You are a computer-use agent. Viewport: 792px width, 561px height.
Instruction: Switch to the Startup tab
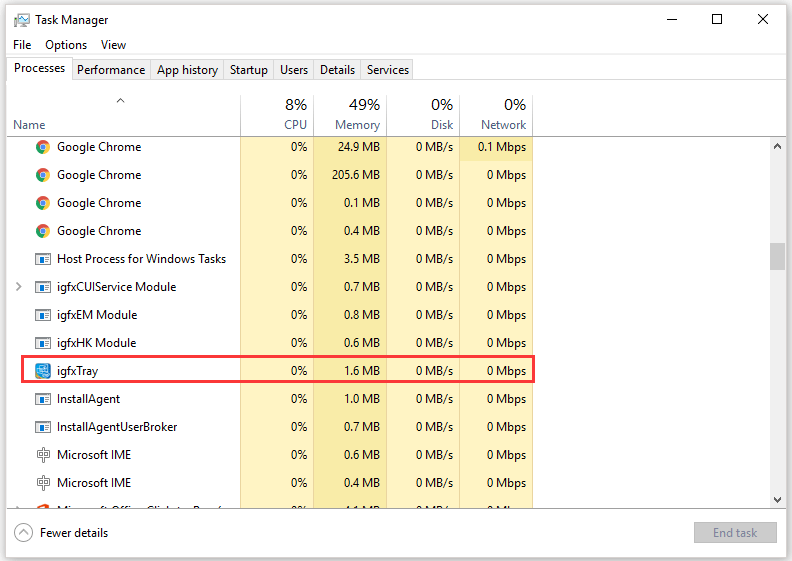[x=249, y=70]
